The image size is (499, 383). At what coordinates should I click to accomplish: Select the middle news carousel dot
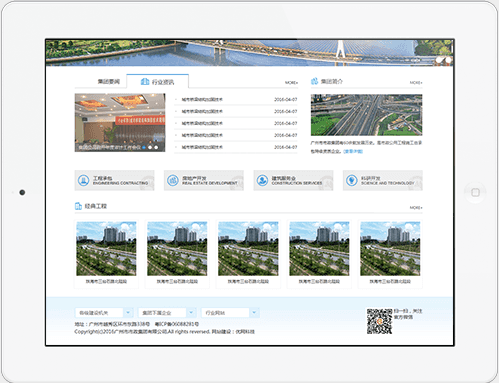(x=150, y=147)
